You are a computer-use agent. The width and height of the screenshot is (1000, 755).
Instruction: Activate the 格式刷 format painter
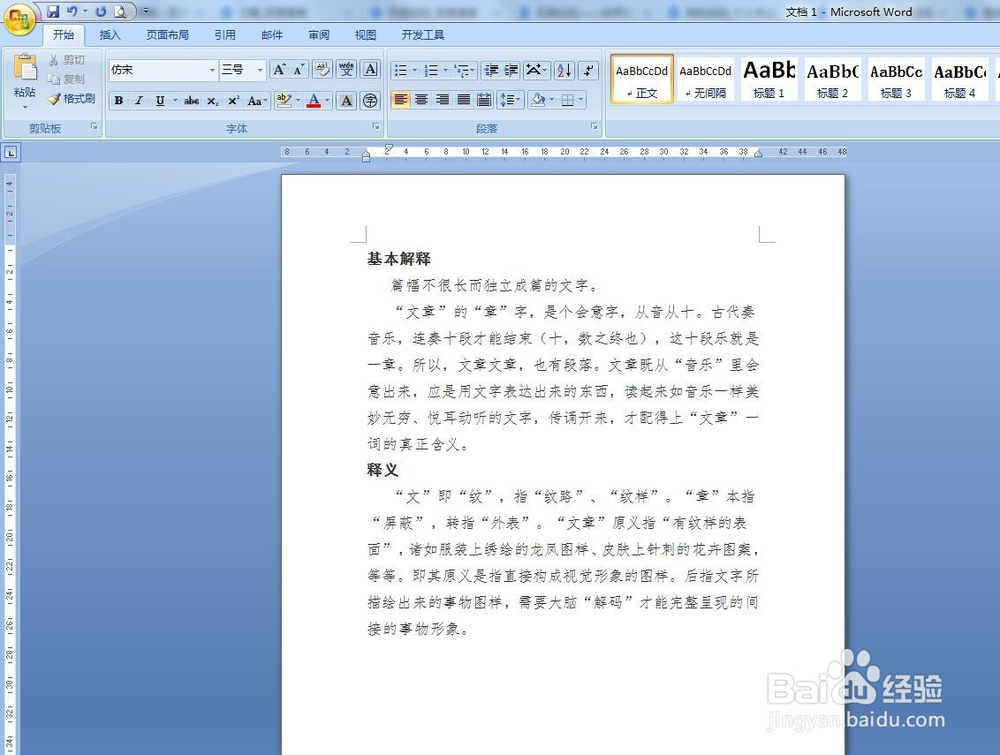tap(72, 98)
